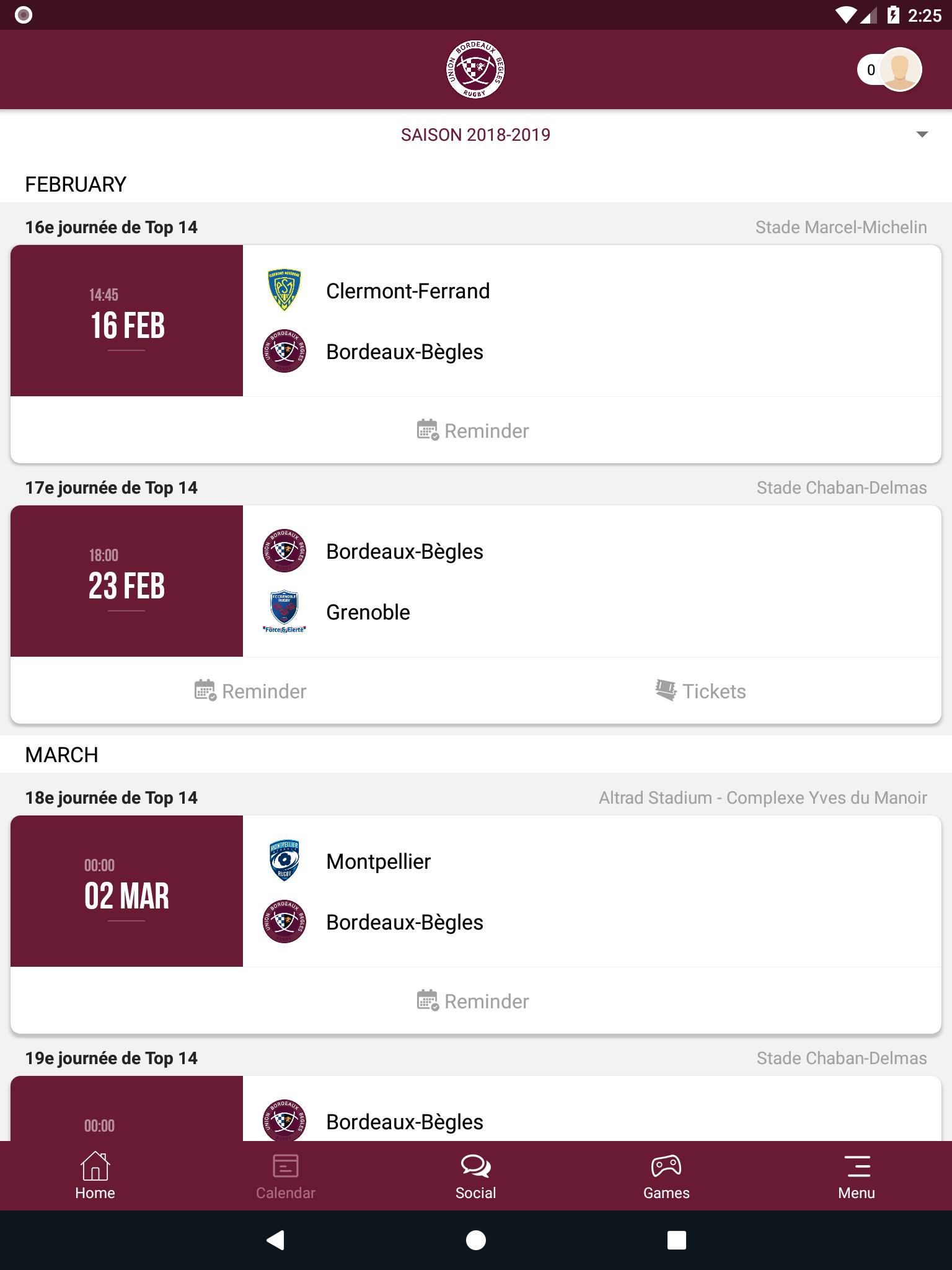Open the Social tab
Screen dimensions: 952x1270
[475, 1176]
